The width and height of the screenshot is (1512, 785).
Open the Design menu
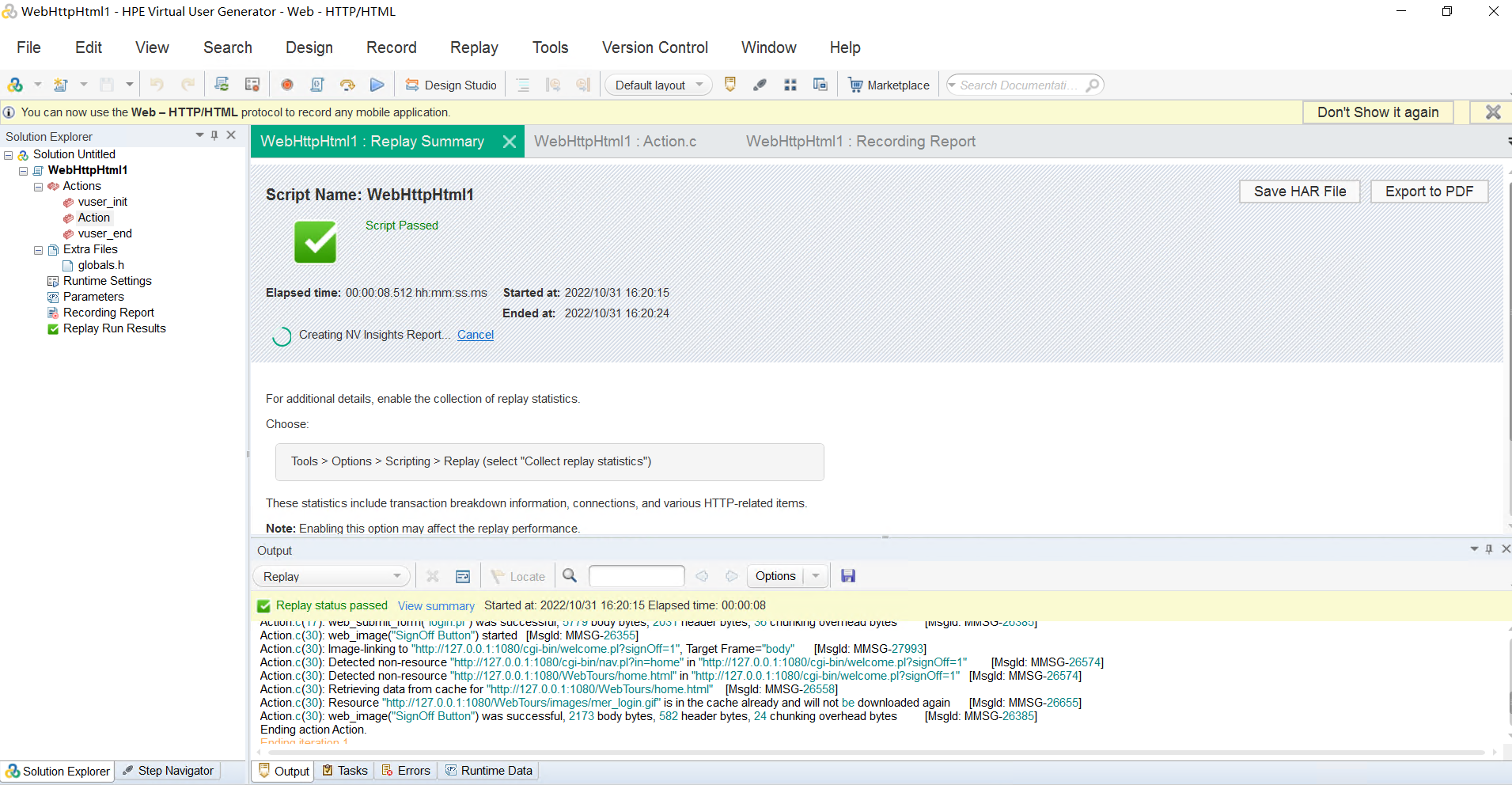309,47
